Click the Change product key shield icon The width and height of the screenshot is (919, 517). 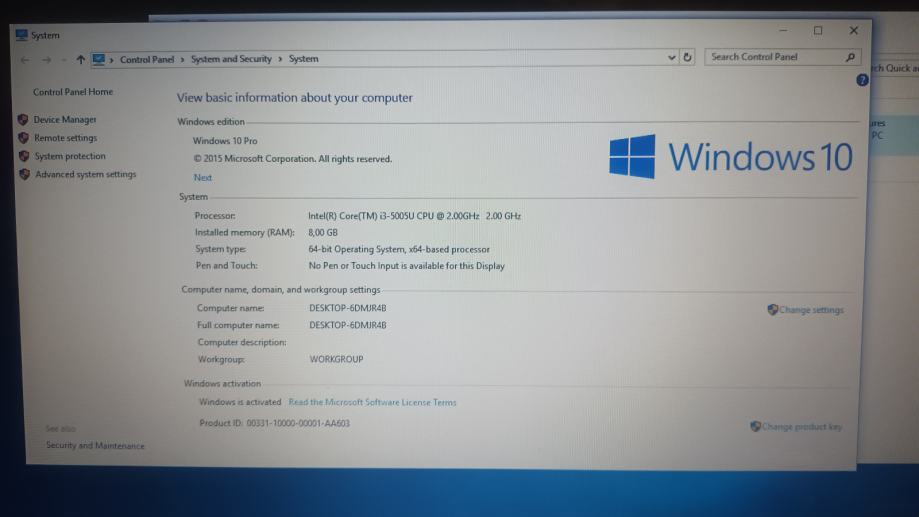pyautogui.click(x=755, y=426)
